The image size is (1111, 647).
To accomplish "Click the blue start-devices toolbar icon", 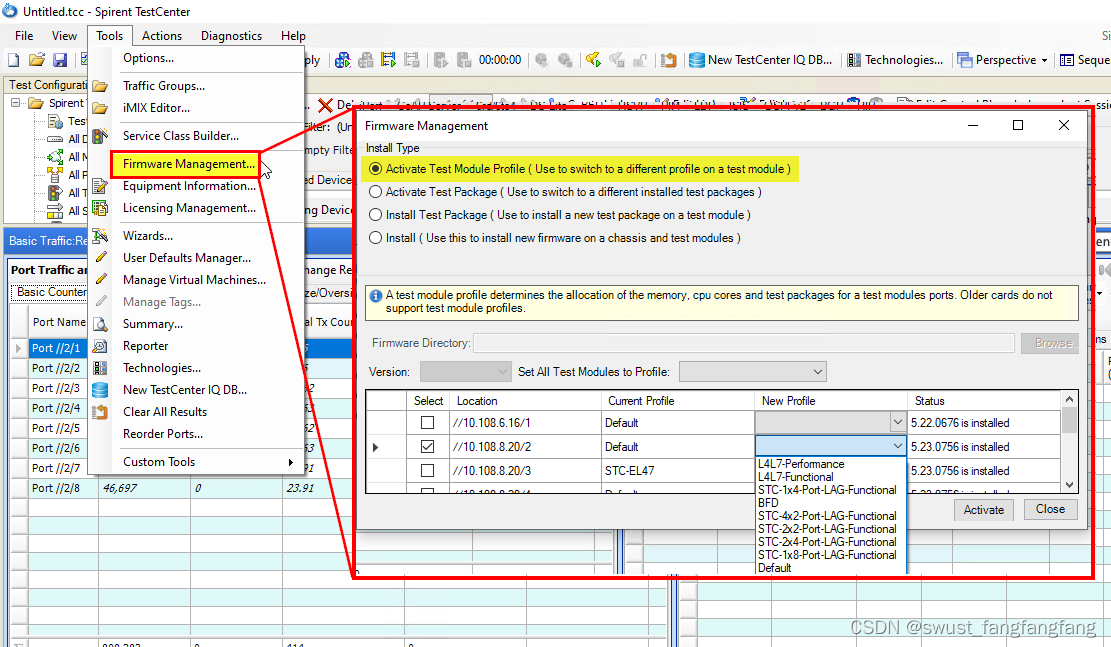I will 343,60.
